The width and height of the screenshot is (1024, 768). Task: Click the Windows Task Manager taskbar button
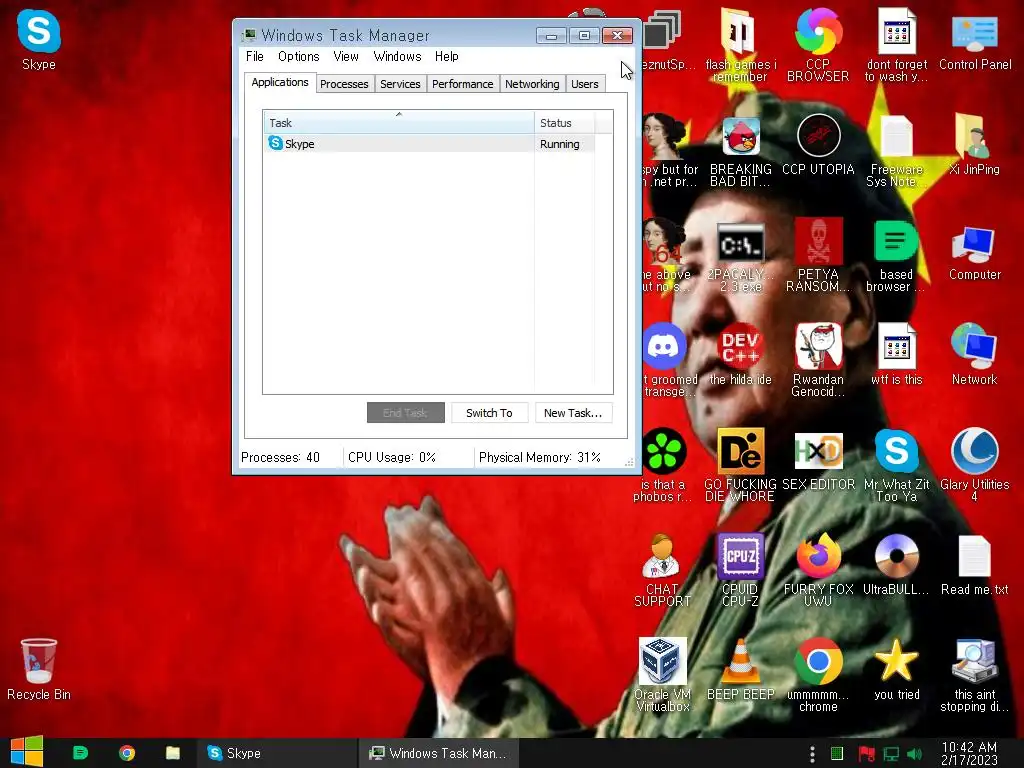click(439, 753)
